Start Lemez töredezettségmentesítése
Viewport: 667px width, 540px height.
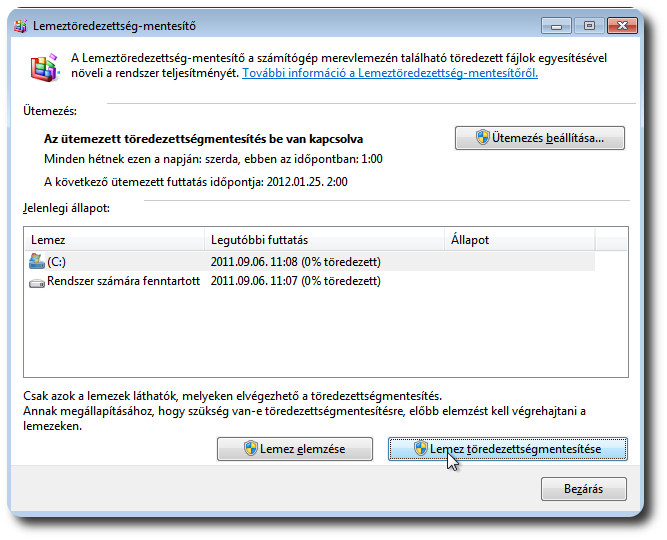point(507,449)
